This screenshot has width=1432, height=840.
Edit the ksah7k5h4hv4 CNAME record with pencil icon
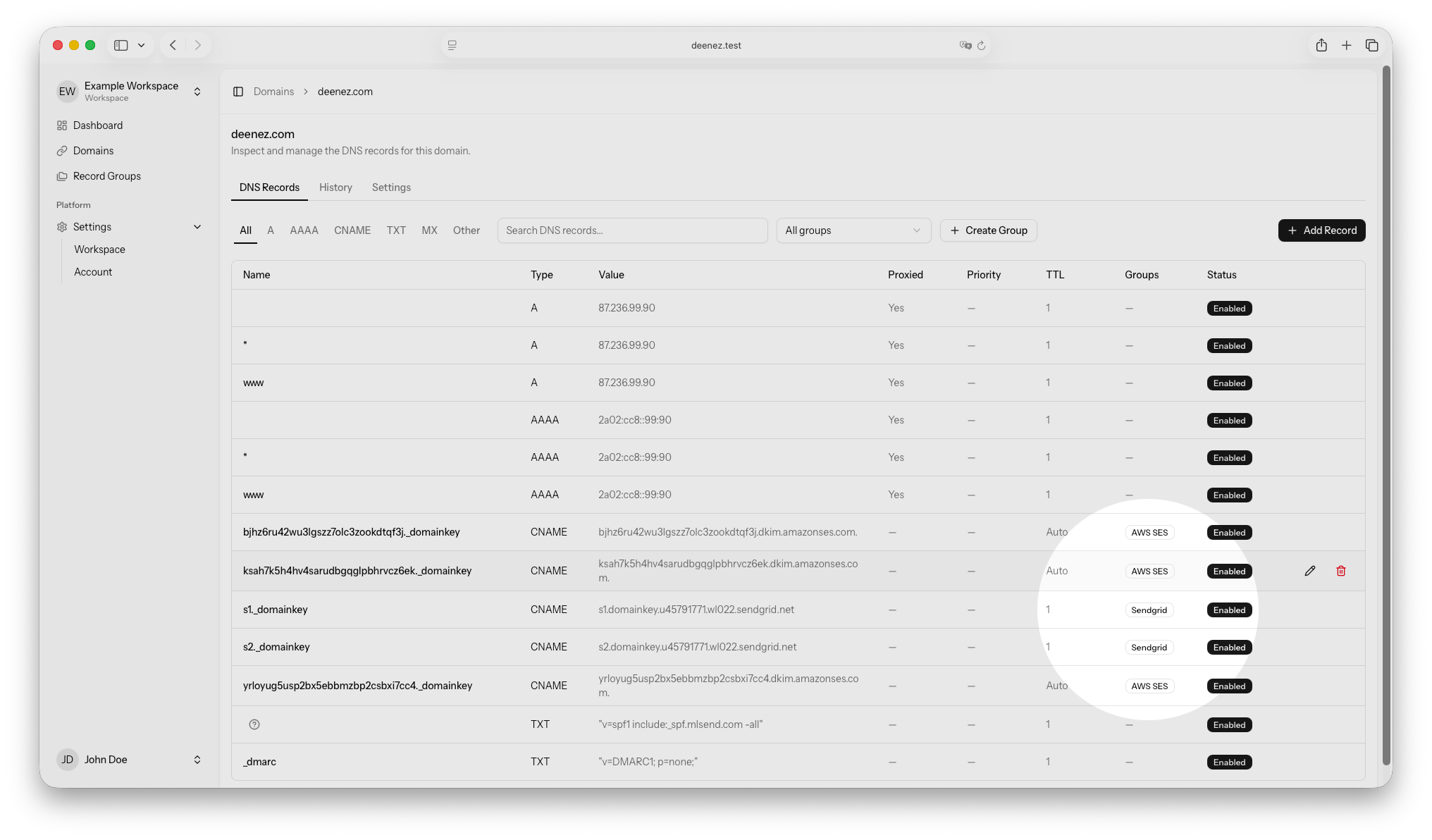coord(1309,571)
